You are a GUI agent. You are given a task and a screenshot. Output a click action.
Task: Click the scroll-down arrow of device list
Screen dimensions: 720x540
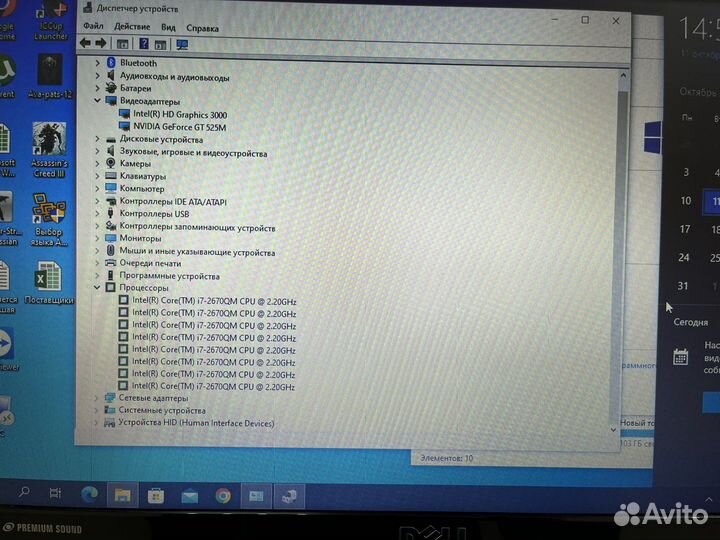tap(613, 430)
